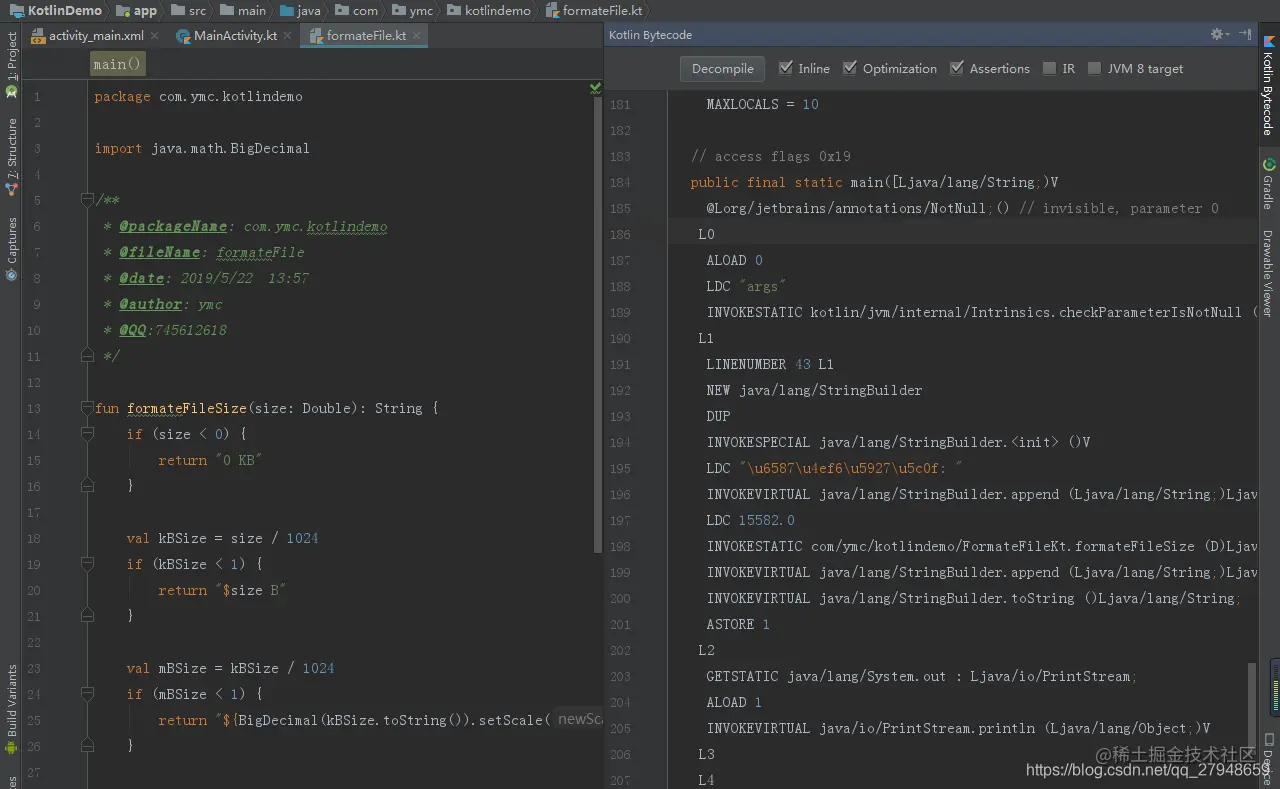The image size is (1280, 789).
Task: Collapse the comment end fold at line 11
Action: pyautogui.click(x=87, y=356)
